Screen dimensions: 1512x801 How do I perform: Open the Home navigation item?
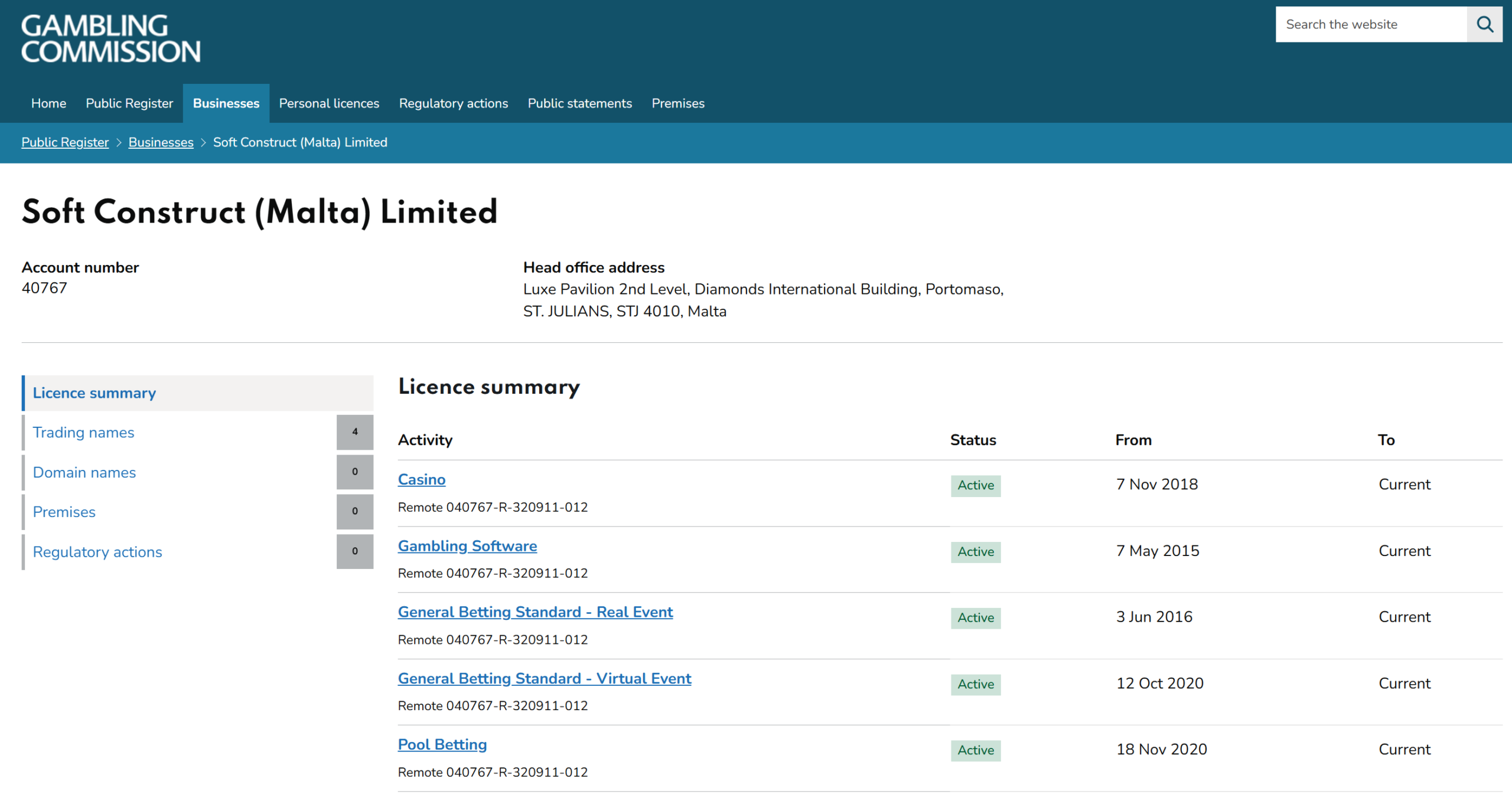48,103
